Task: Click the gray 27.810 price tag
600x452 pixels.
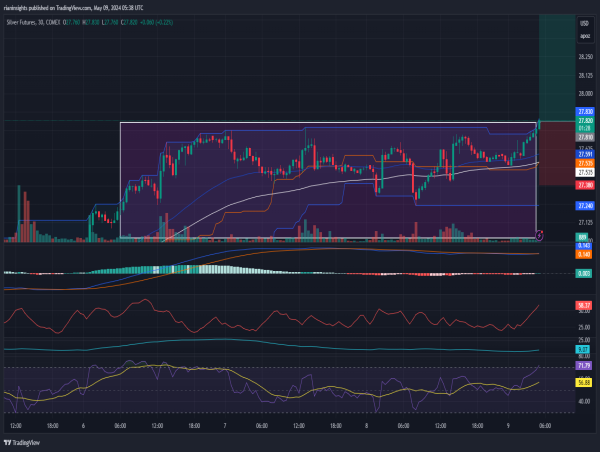Action: click(x=585, y=137)
